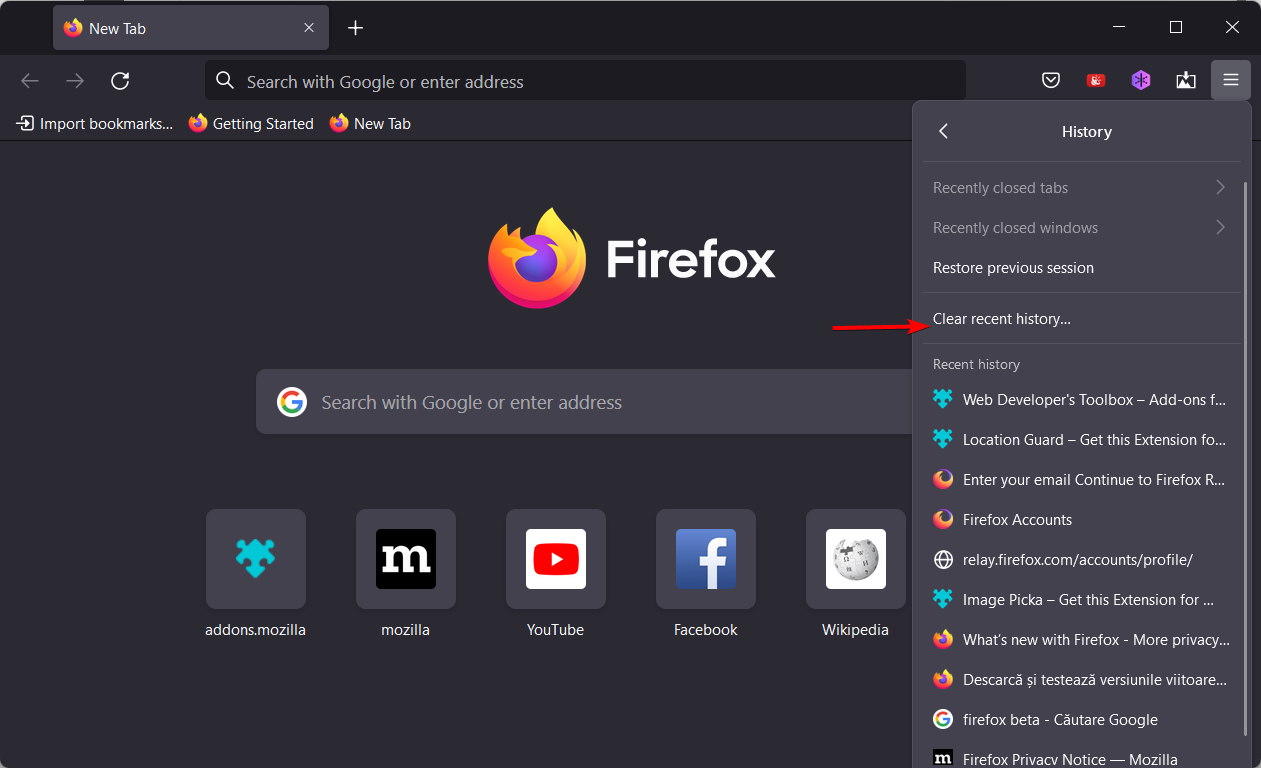Open Firefox Privacy Notice history entry
1261x768 pixels.
pos(1081,755)
